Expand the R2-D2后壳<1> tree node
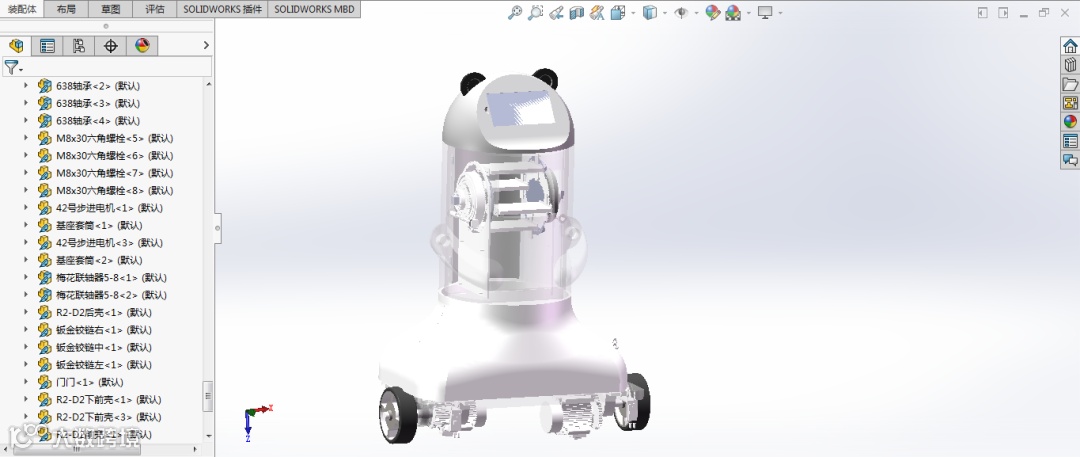Image resolution: width=1080 pixels, height=457 pixels. coord(26,312)
